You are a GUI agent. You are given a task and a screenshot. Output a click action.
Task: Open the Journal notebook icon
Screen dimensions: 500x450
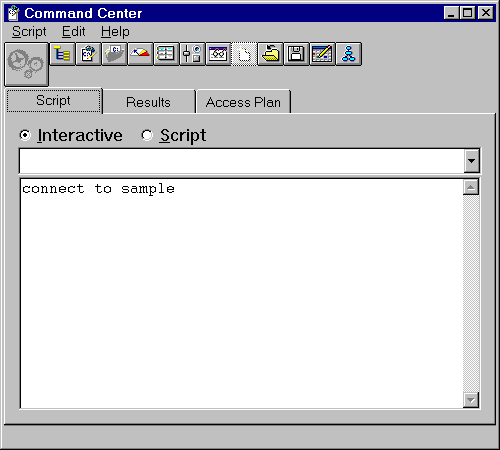[x=166, y=54]
